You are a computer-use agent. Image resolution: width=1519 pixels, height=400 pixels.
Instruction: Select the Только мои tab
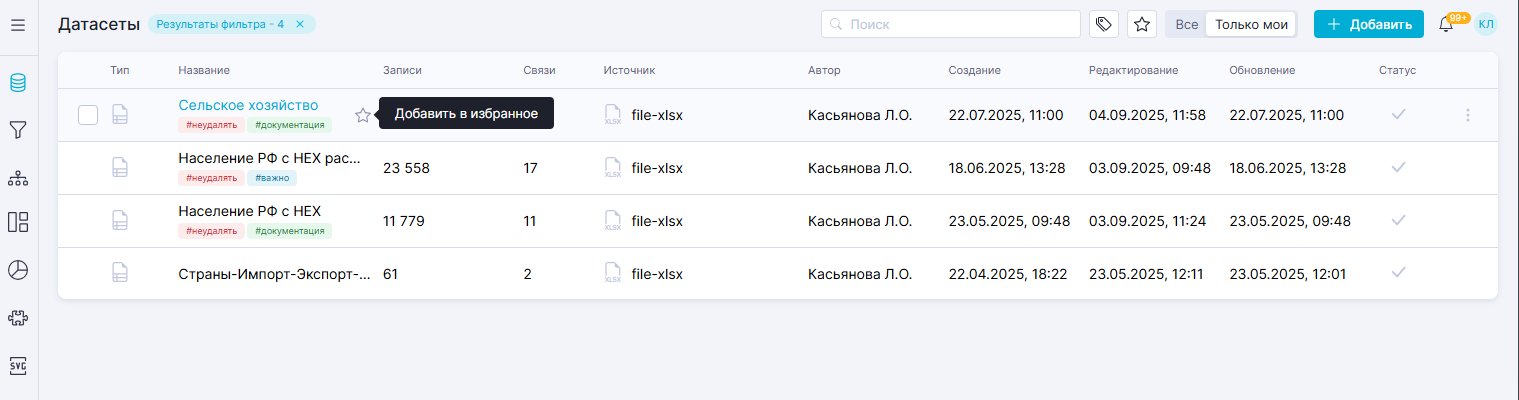(1250, 24)
